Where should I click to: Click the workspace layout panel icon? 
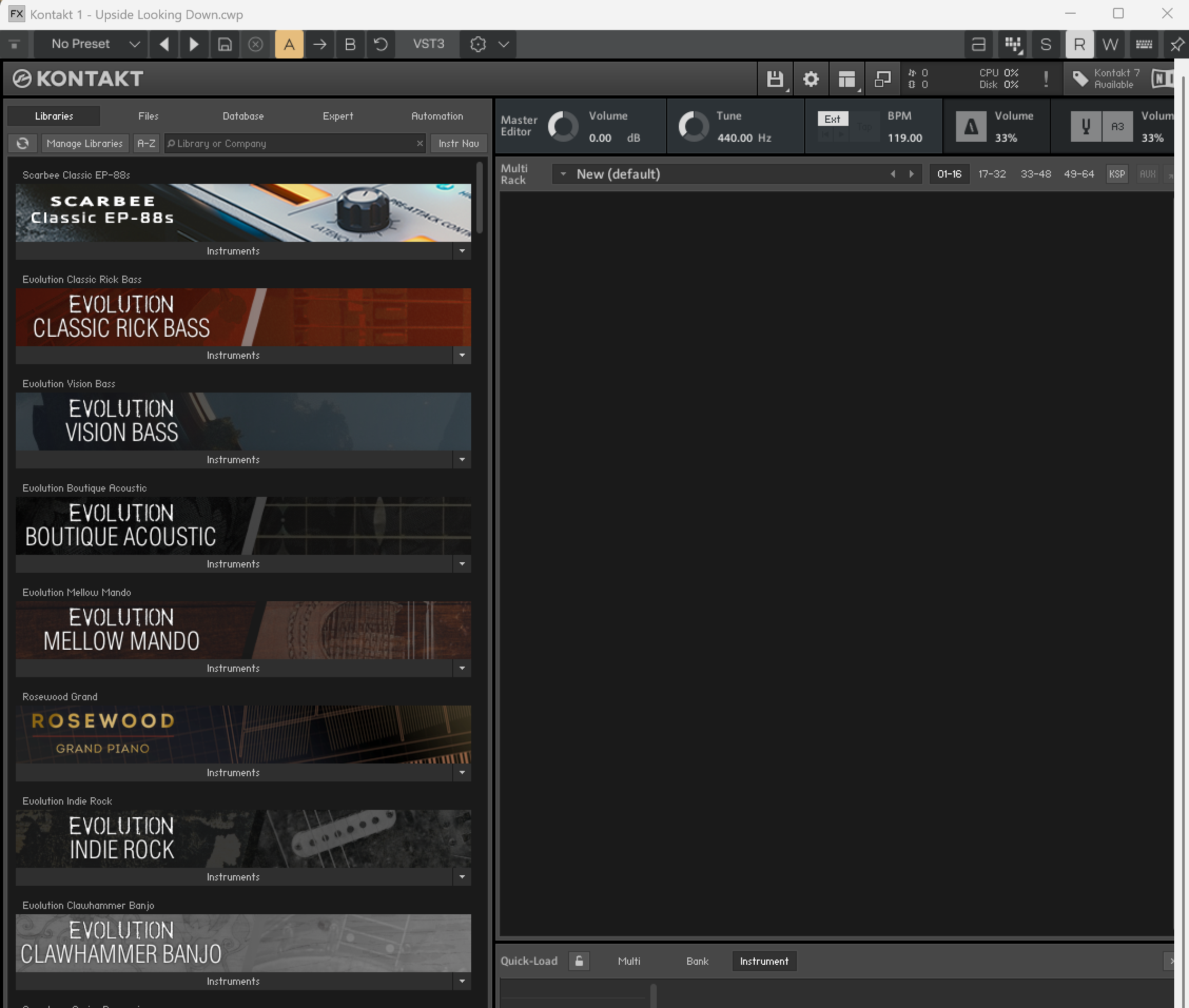(846, 79)
